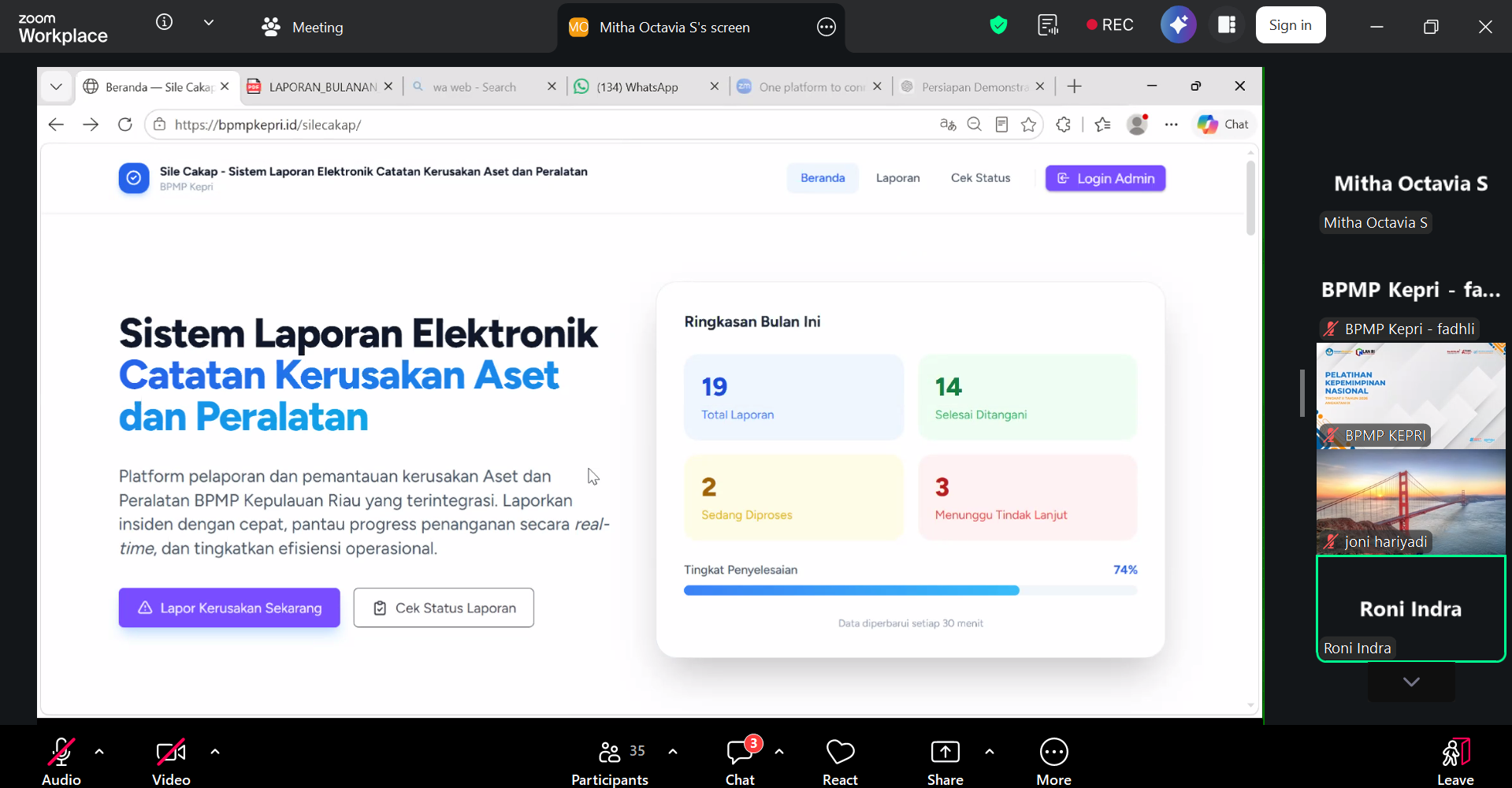The image size is (1512, 788).
Task: Switch to LAPORAN_BULANAN browser tab
Action: pyautogui.click(x=319, y=87)
